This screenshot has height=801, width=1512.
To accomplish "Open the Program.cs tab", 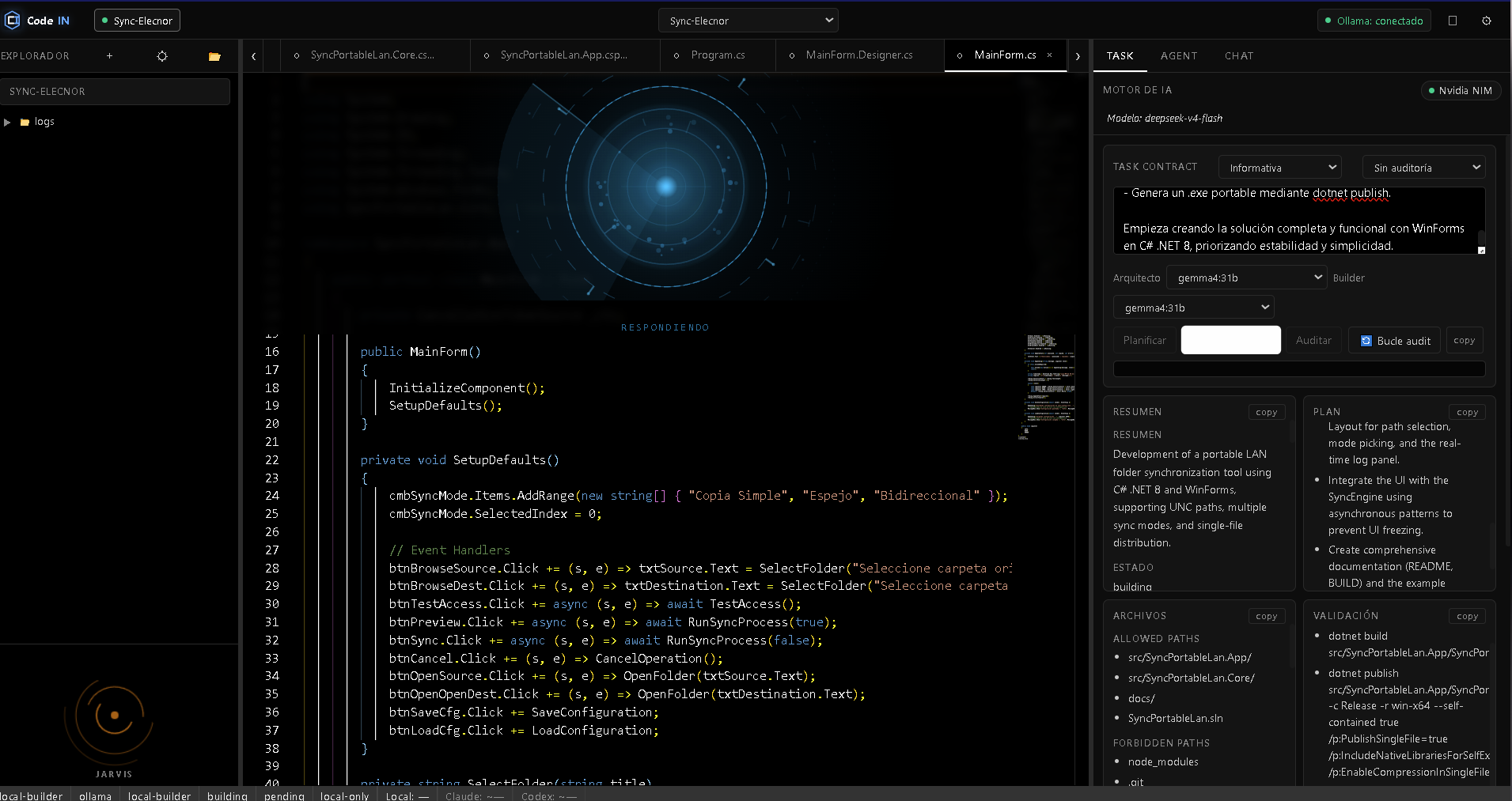I will [718, 55].
